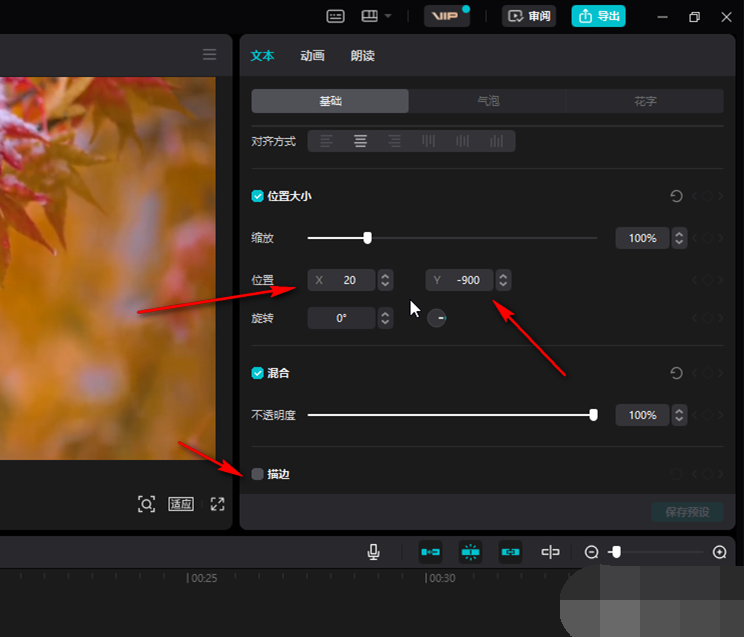Click the timeline zoom in magnifier
The height and width of the screenshot is (637, 744).
(719, 552)
